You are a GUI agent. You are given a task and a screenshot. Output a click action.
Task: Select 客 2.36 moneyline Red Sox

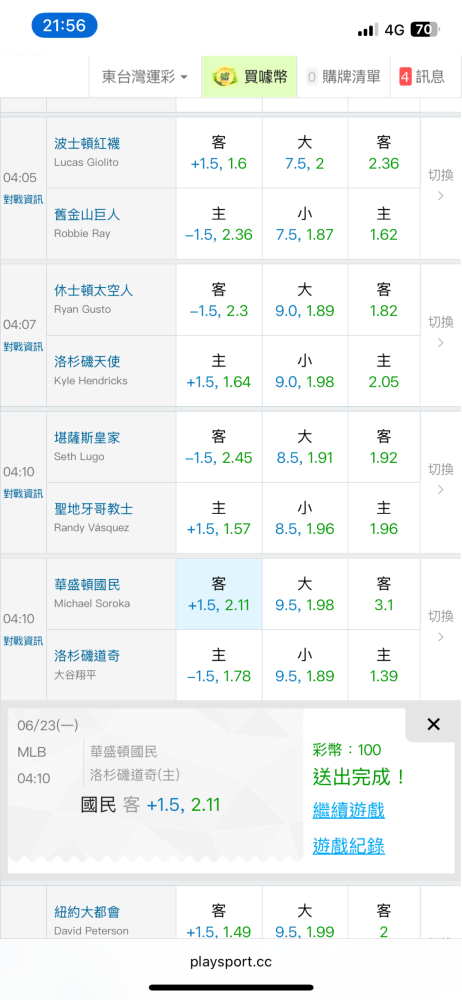(384, 153)
